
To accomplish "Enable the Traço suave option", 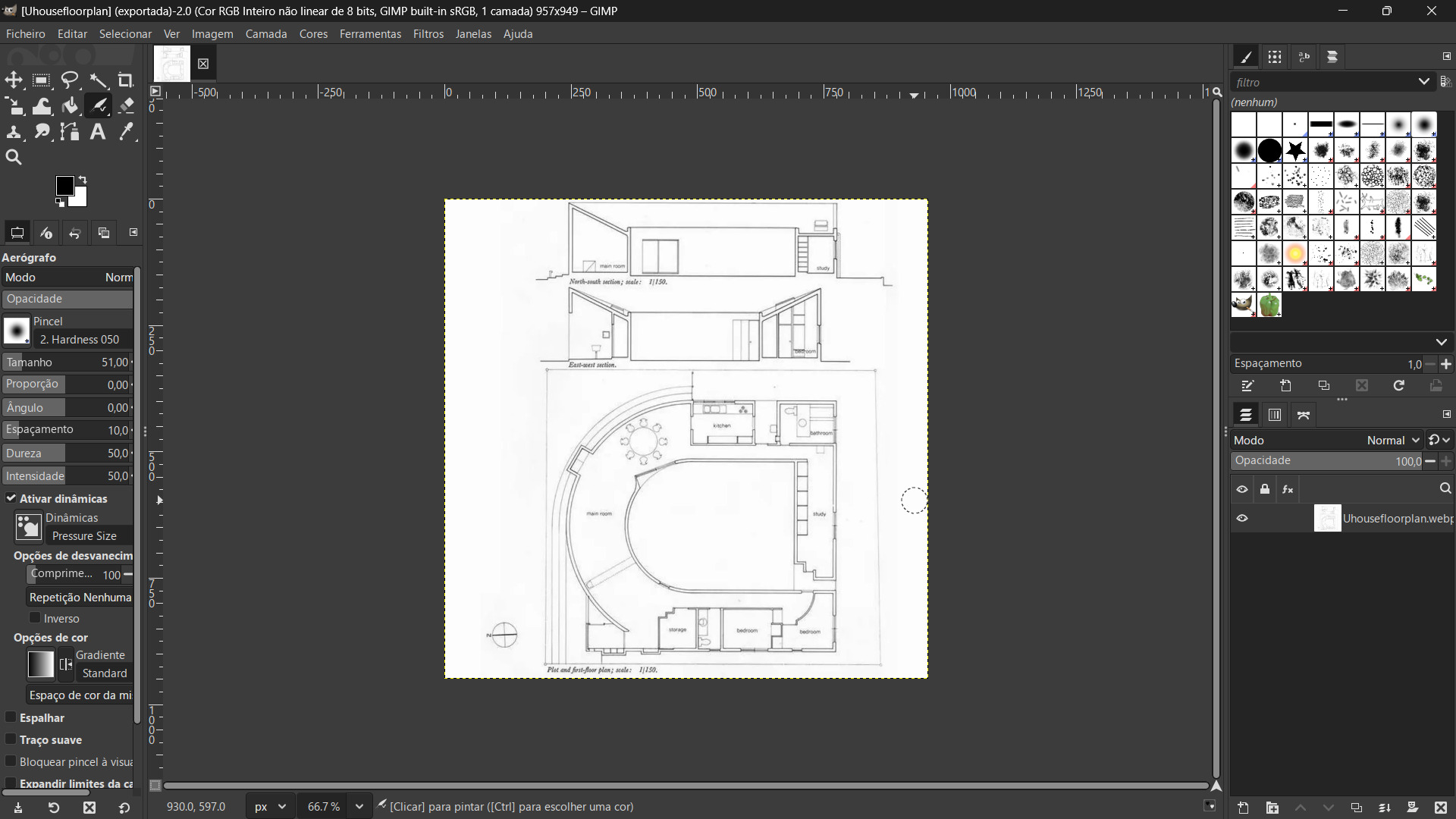I will [x=11, y=739].
